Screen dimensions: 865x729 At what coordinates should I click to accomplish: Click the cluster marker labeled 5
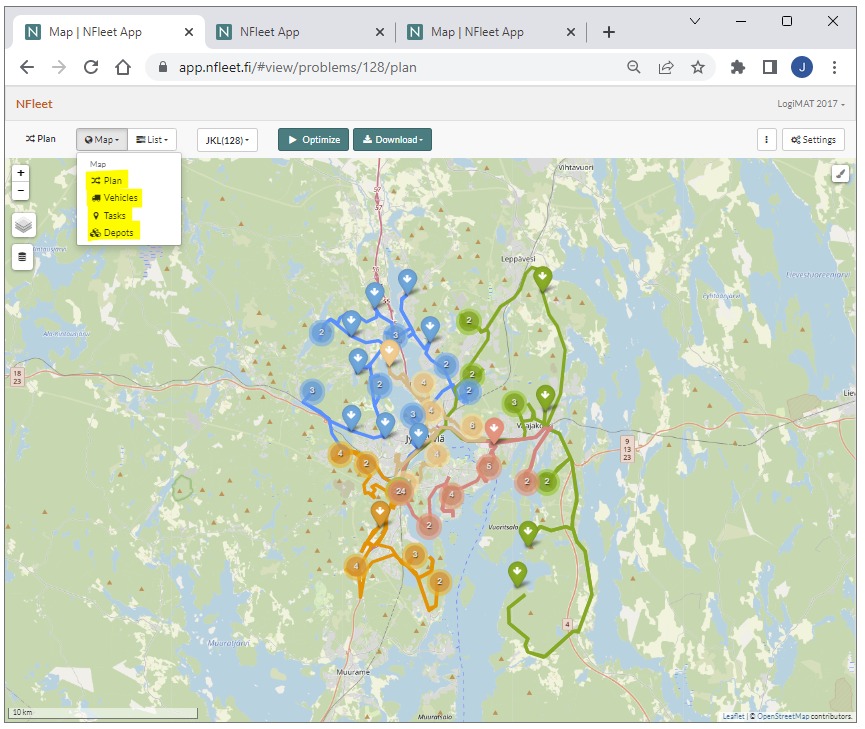pyautogui.click(x=488, y=466)
